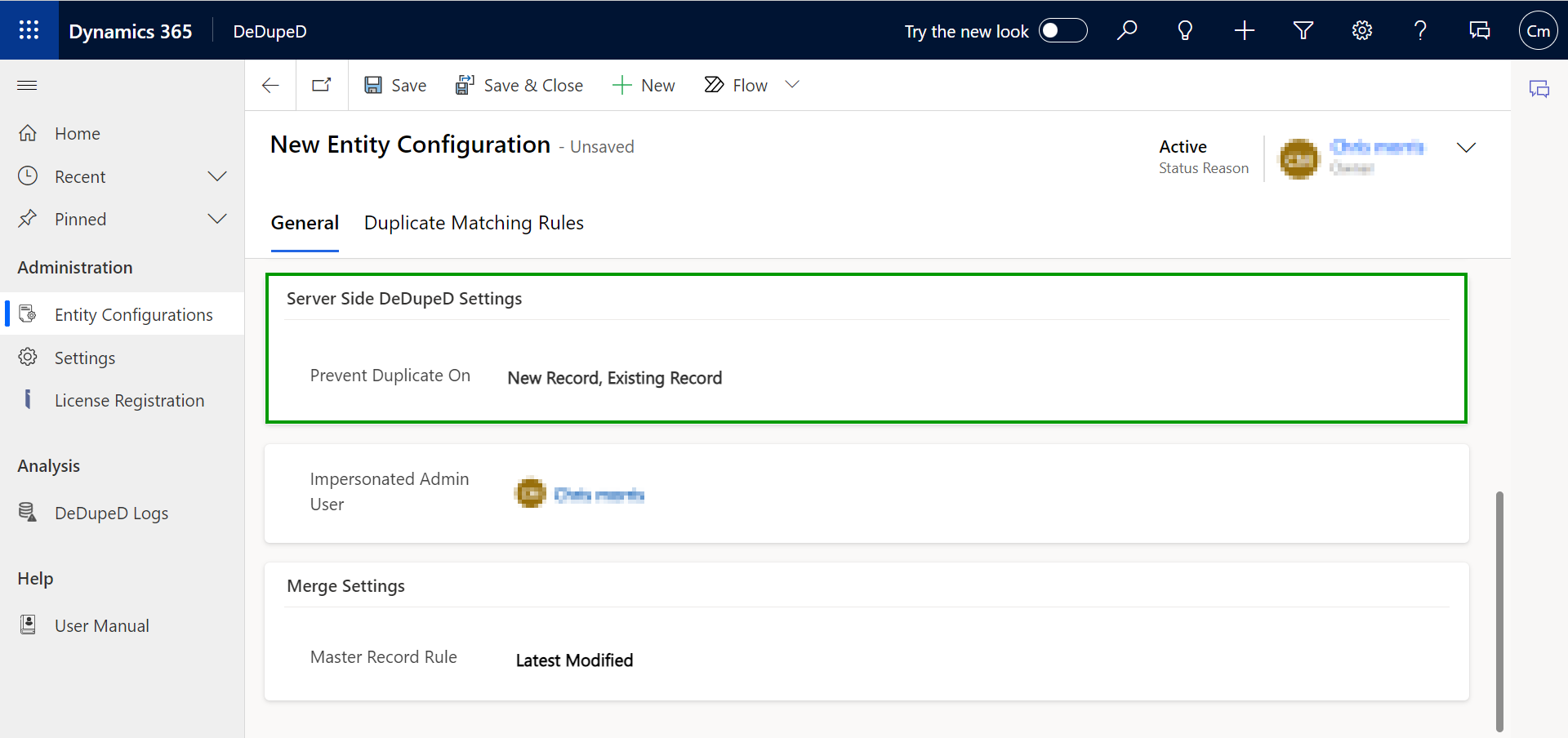Switch to the General tab
Viewport: 1568px width, 738px height.
coord(305,223)
